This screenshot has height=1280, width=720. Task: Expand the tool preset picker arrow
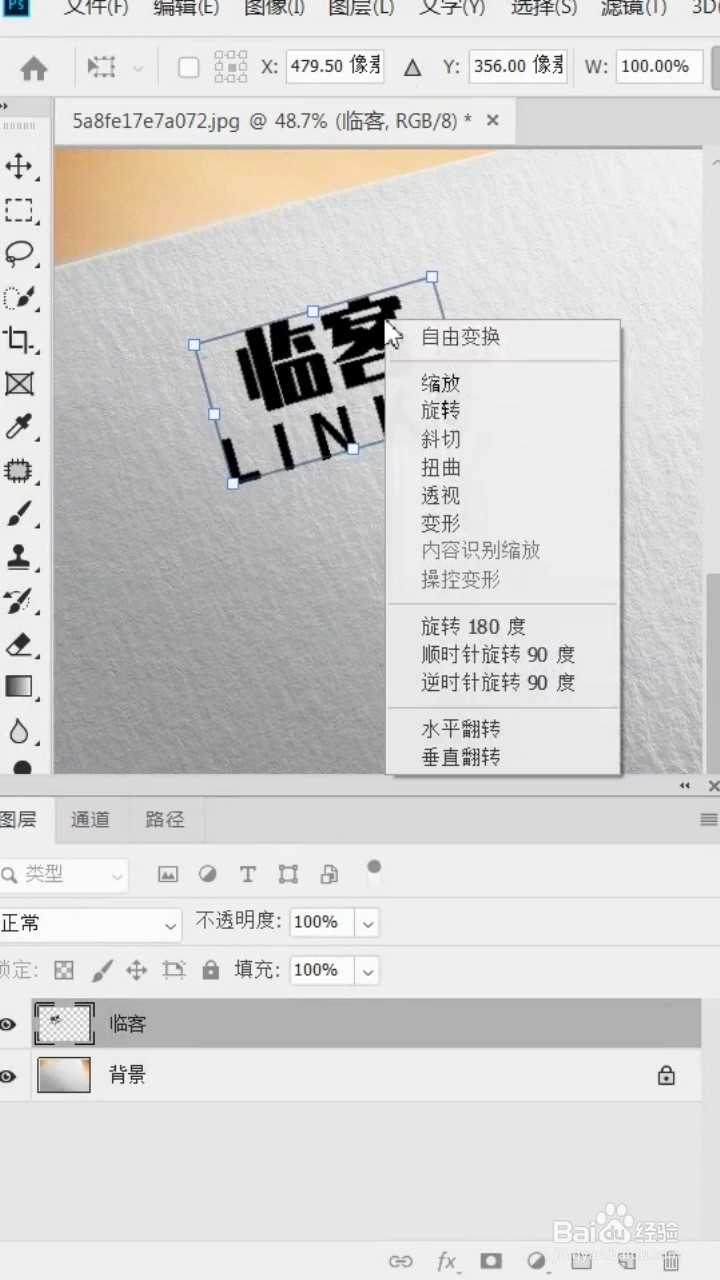tap(137, 69)
